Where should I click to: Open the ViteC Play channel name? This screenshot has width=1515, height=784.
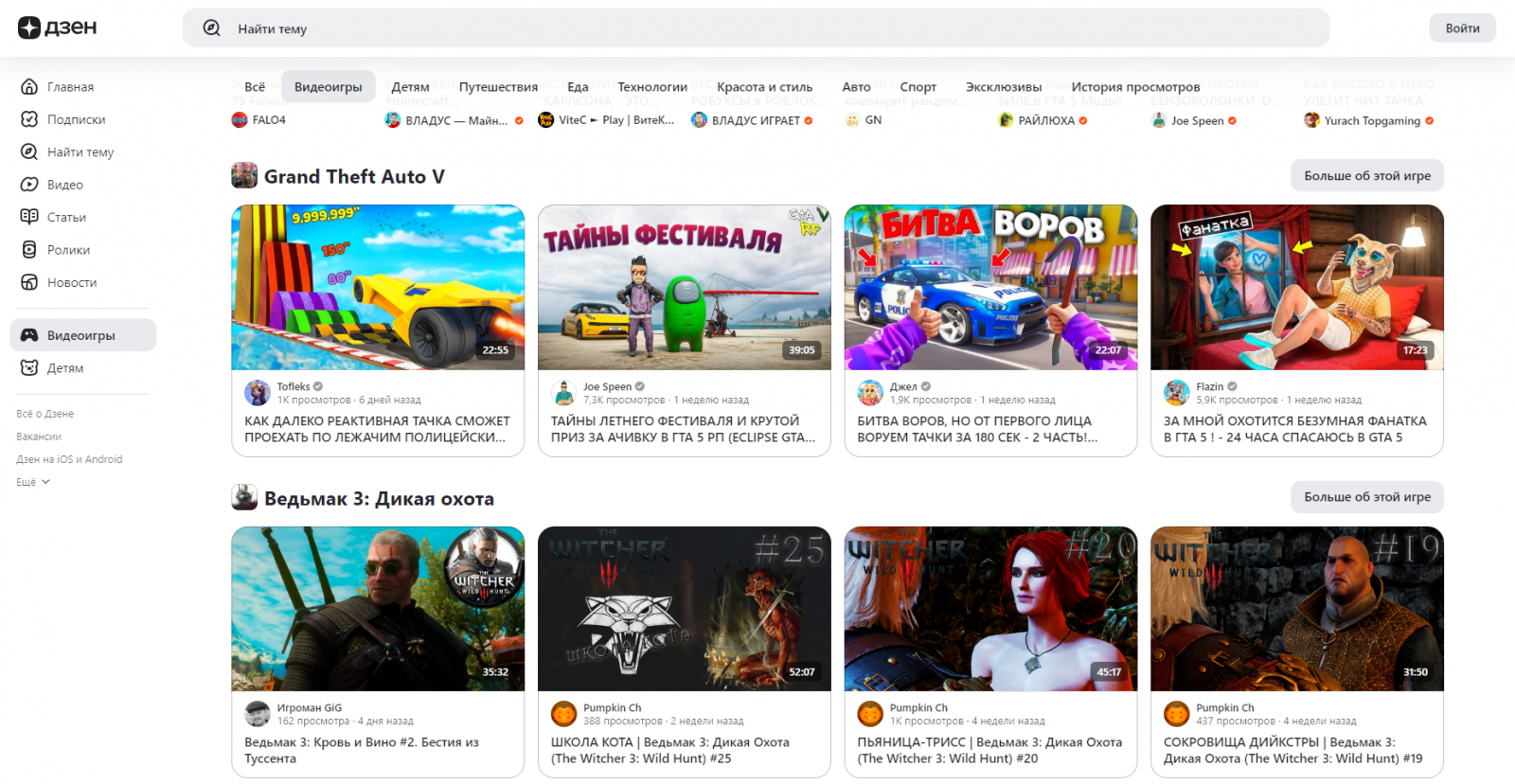pyautogui.click(x=616, y=120)
